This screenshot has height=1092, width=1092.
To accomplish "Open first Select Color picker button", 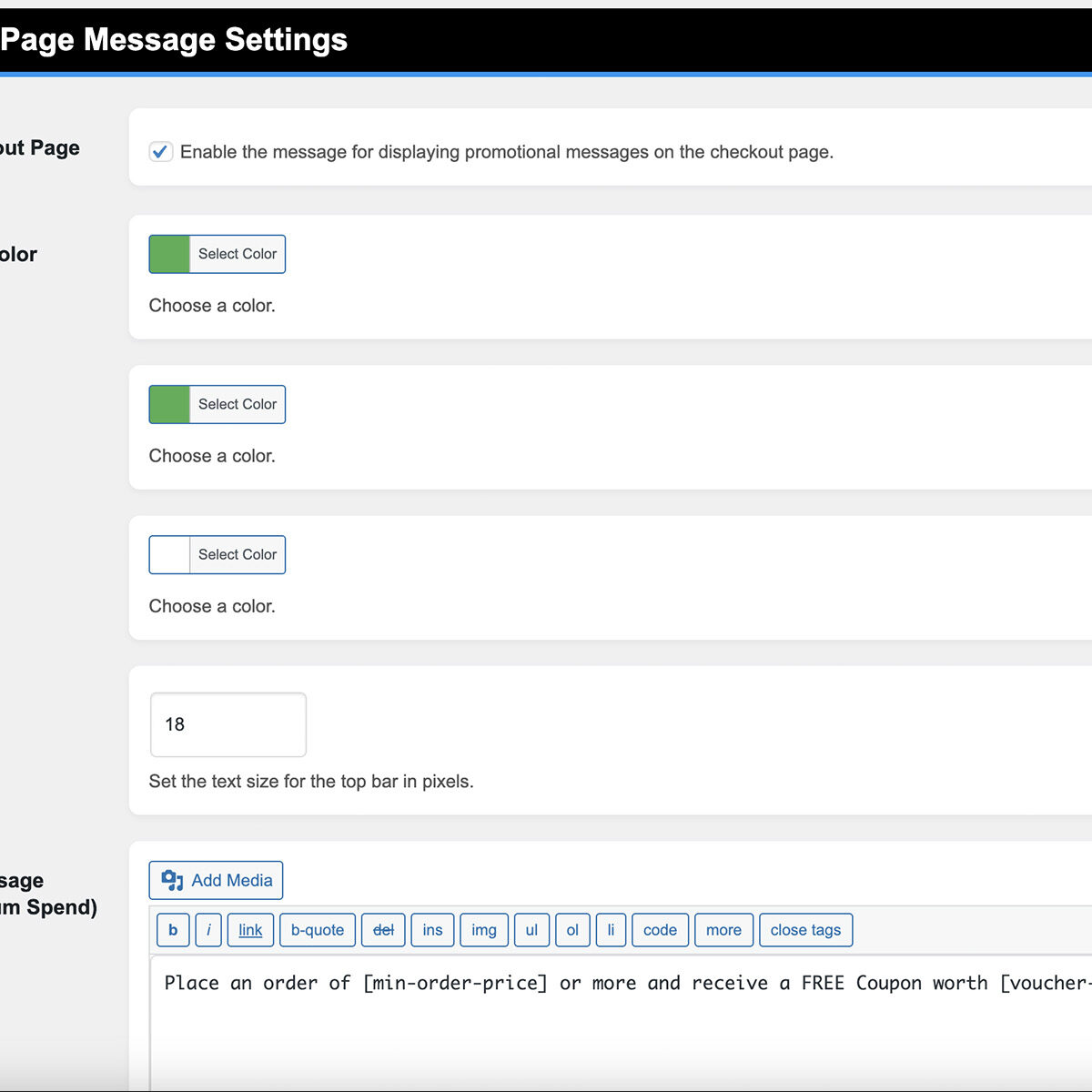I will 237,254.
